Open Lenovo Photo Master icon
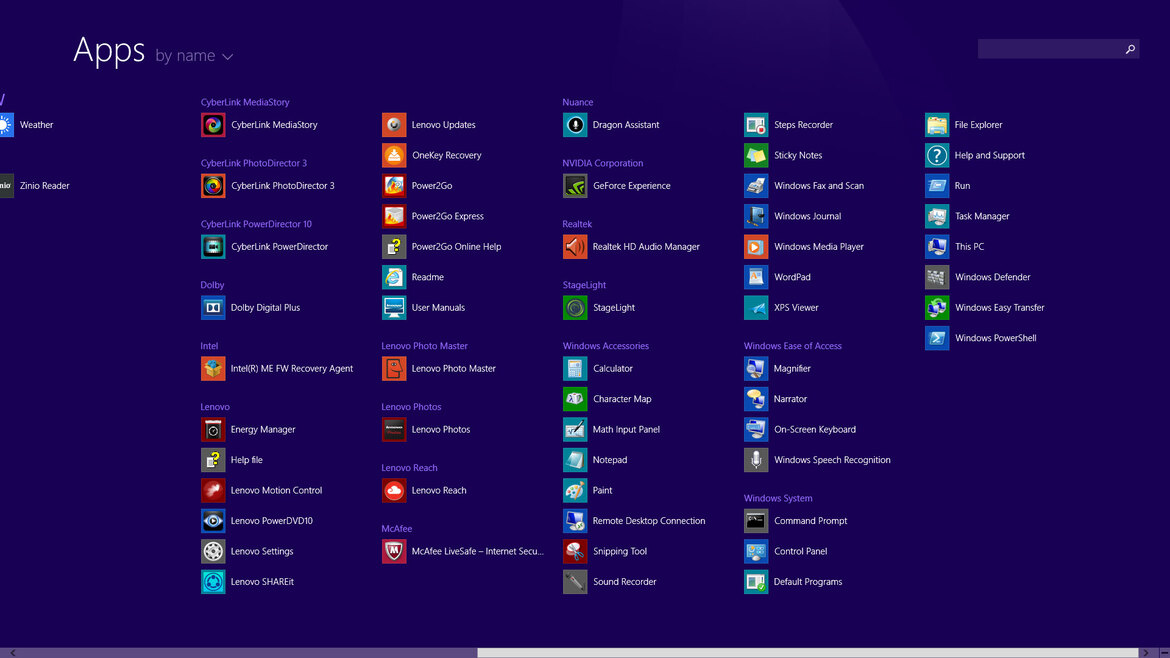Screen dimensions: 1170x658 [x=394, y=369]
